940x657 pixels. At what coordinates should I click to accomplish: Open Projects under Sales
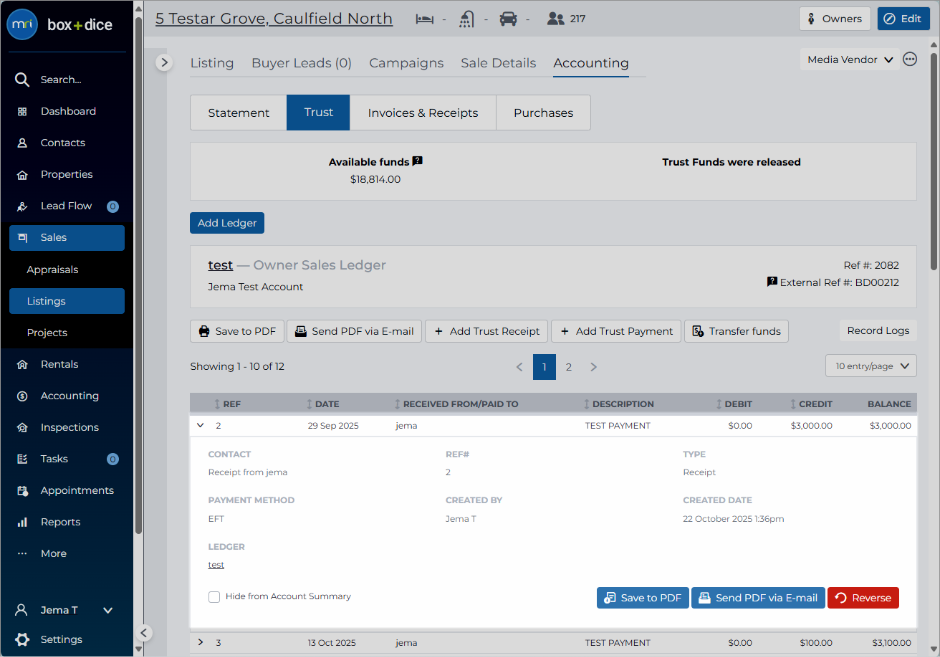pyautogui.click(x=47, y=333)
